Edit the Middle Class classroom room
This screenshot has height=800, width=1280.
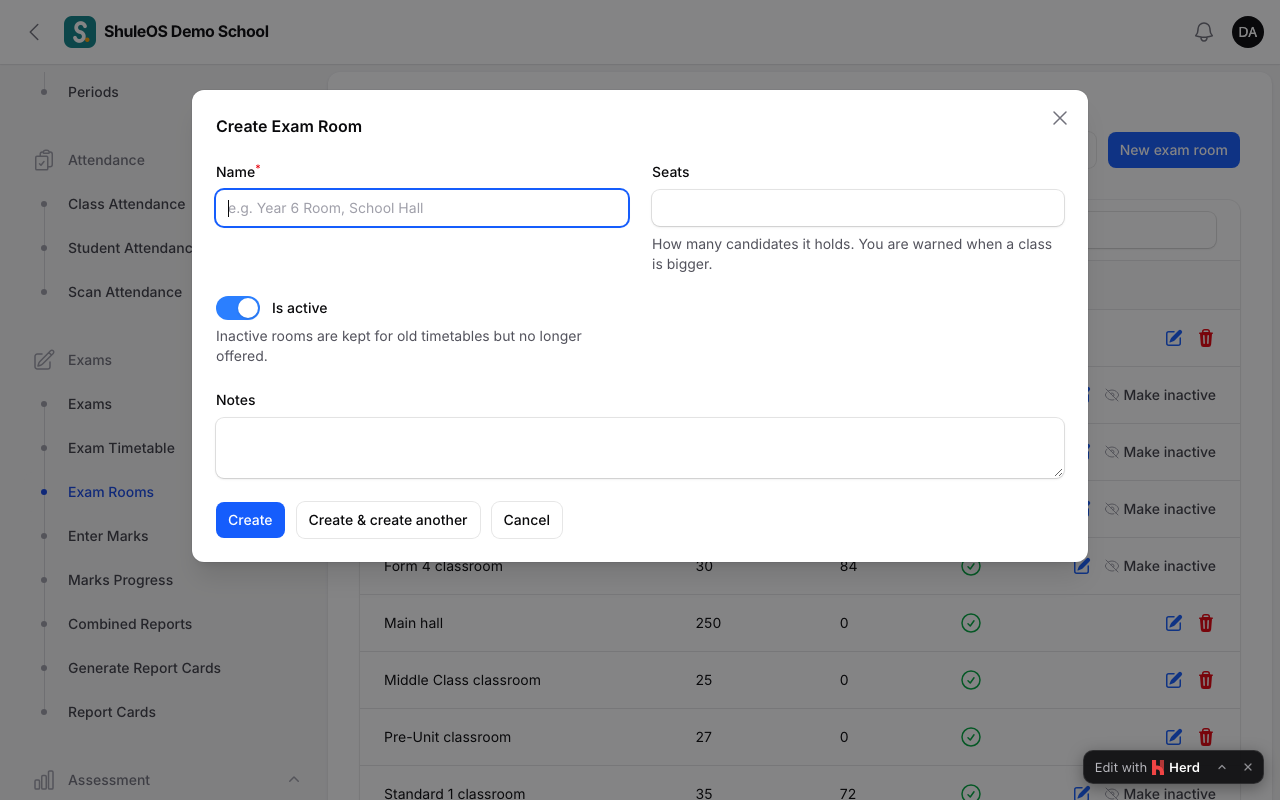(1174, 680)
